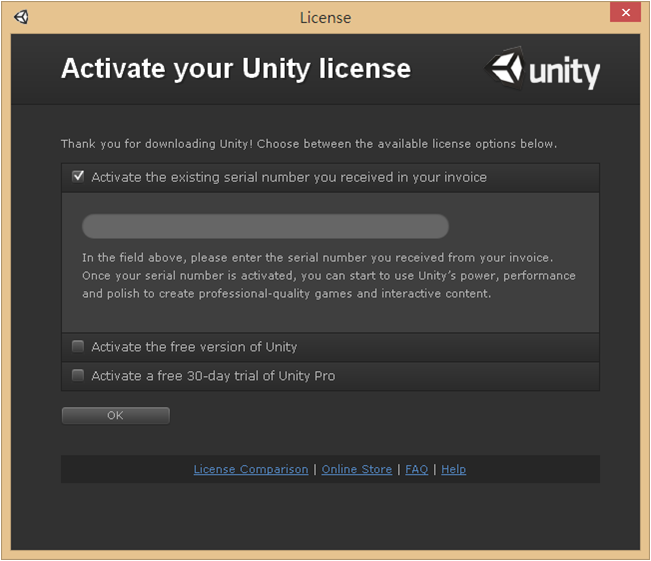Open the License Comparison link
Image resolution: width=651 pixels, height=561 pixels.
[x=251, y=469]
